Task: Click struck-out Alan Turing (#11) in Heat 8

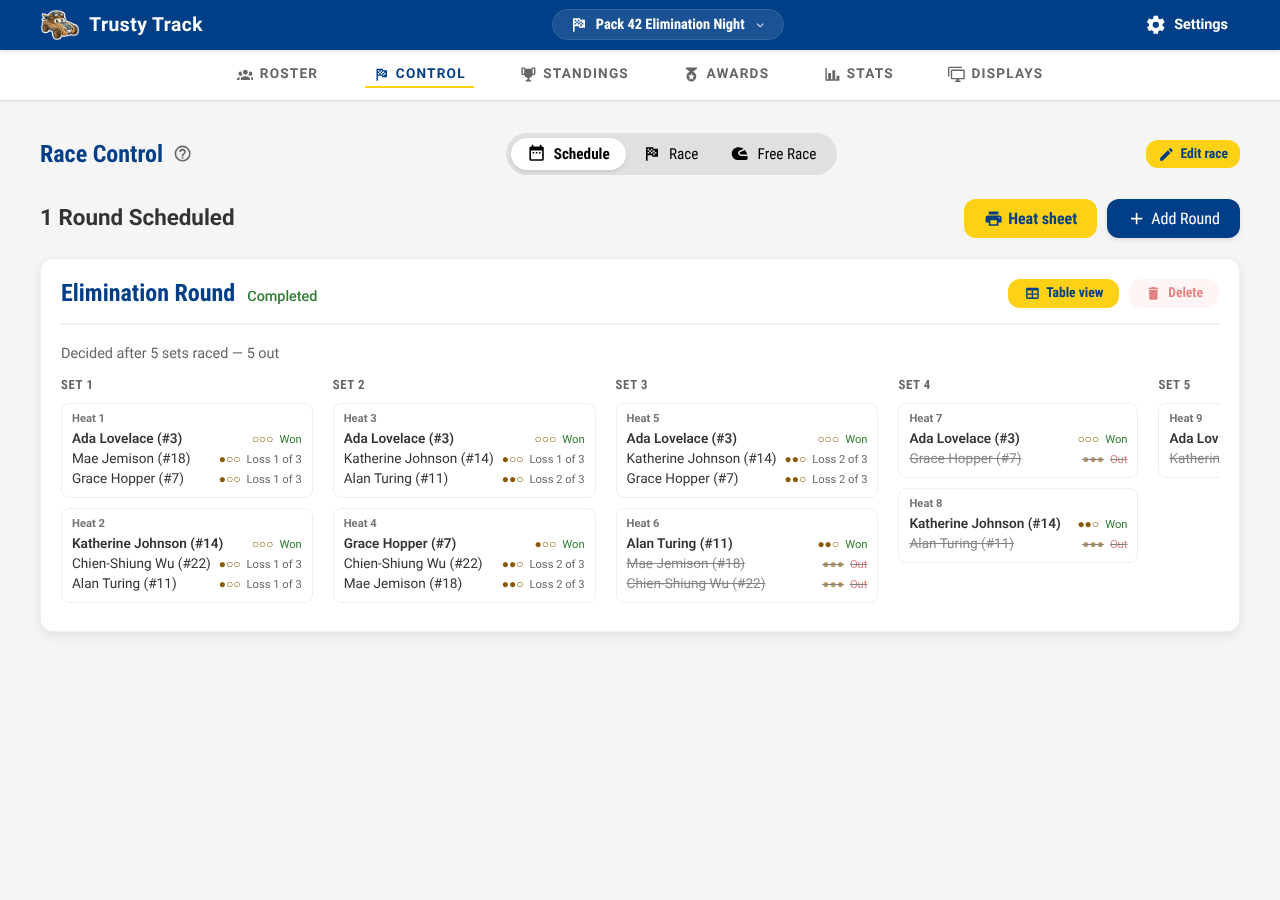Action: pyautogui.click(x=962, y=544)
